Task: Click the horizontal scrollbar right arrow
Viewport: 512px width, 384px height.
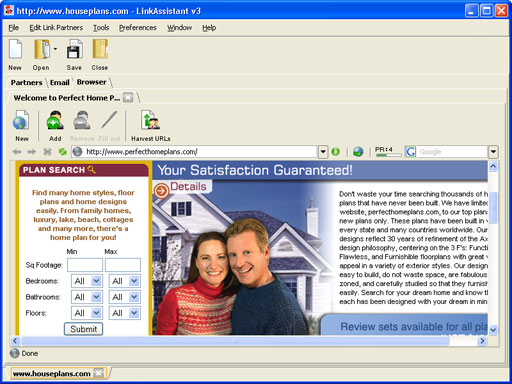Action: (x=482, y=341)
